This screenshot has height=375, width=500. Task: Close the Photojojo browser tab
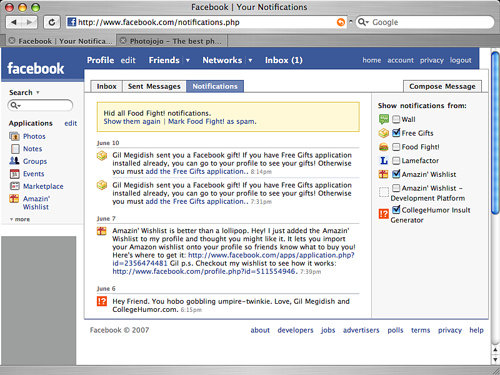(123, 41)
